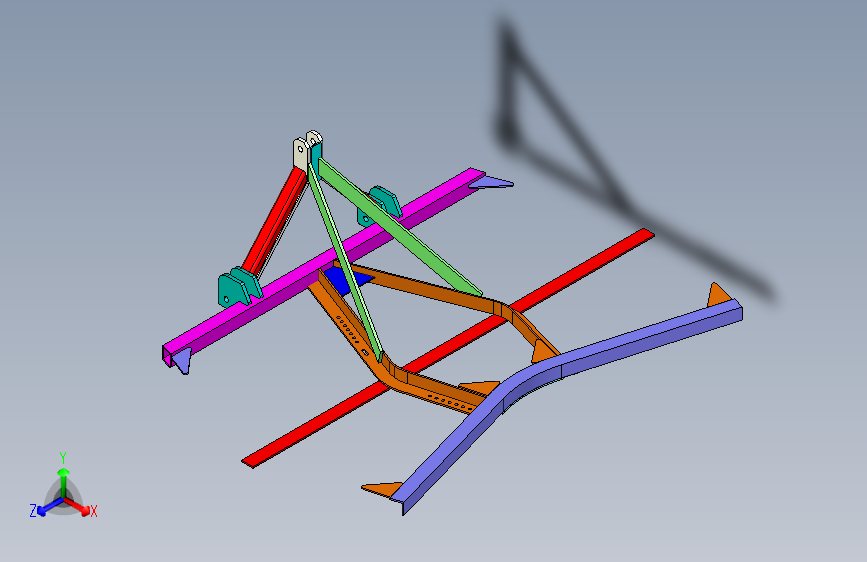This screenshot has height=562, width=867.
Task: Select the red angled strut under the apex
Action: (x=275, y=222)
